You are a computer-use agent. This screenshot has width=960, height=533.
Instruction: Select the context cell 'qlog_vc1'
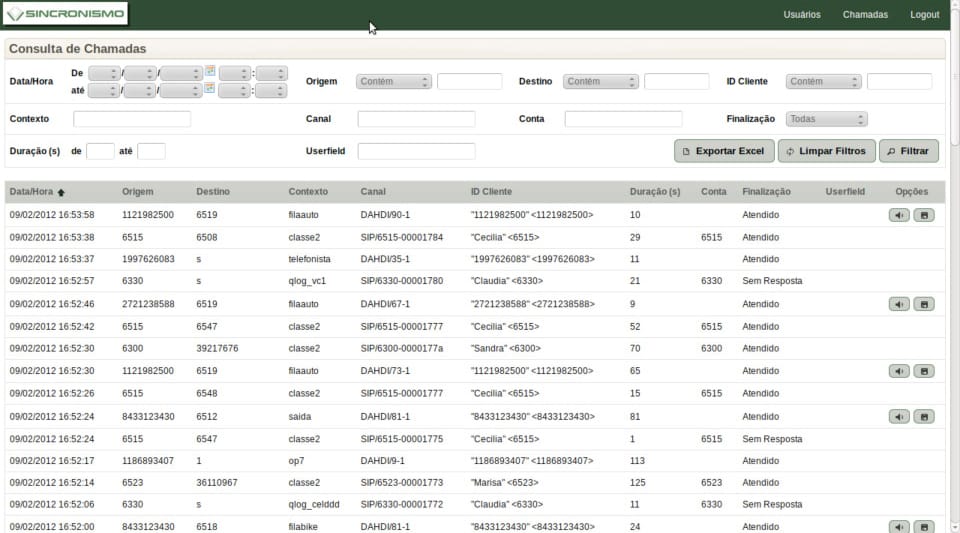point(307,281)
